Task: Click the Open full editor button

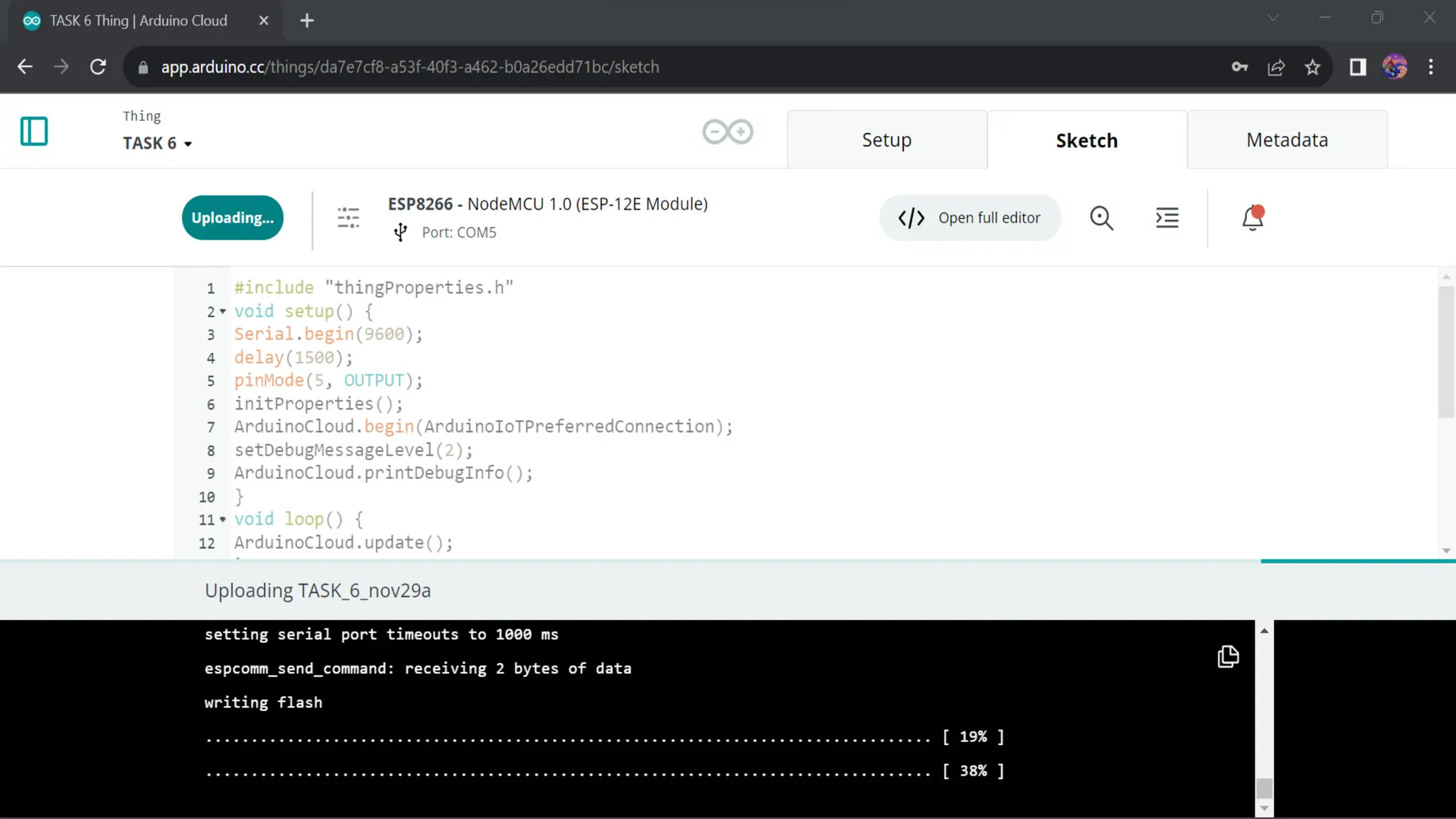Action: (970, 218)
